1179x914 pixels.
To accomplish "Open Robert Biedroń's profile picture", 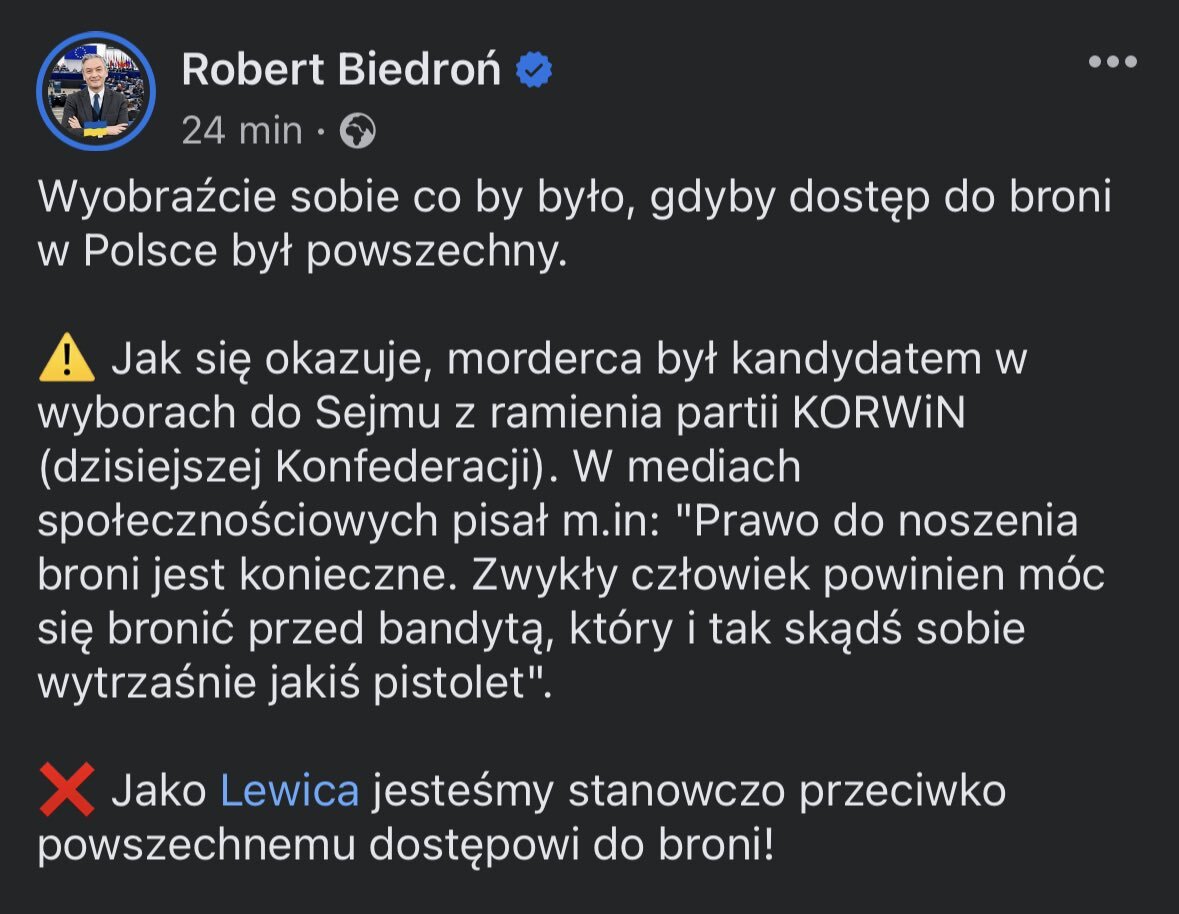I will (96, 92).
